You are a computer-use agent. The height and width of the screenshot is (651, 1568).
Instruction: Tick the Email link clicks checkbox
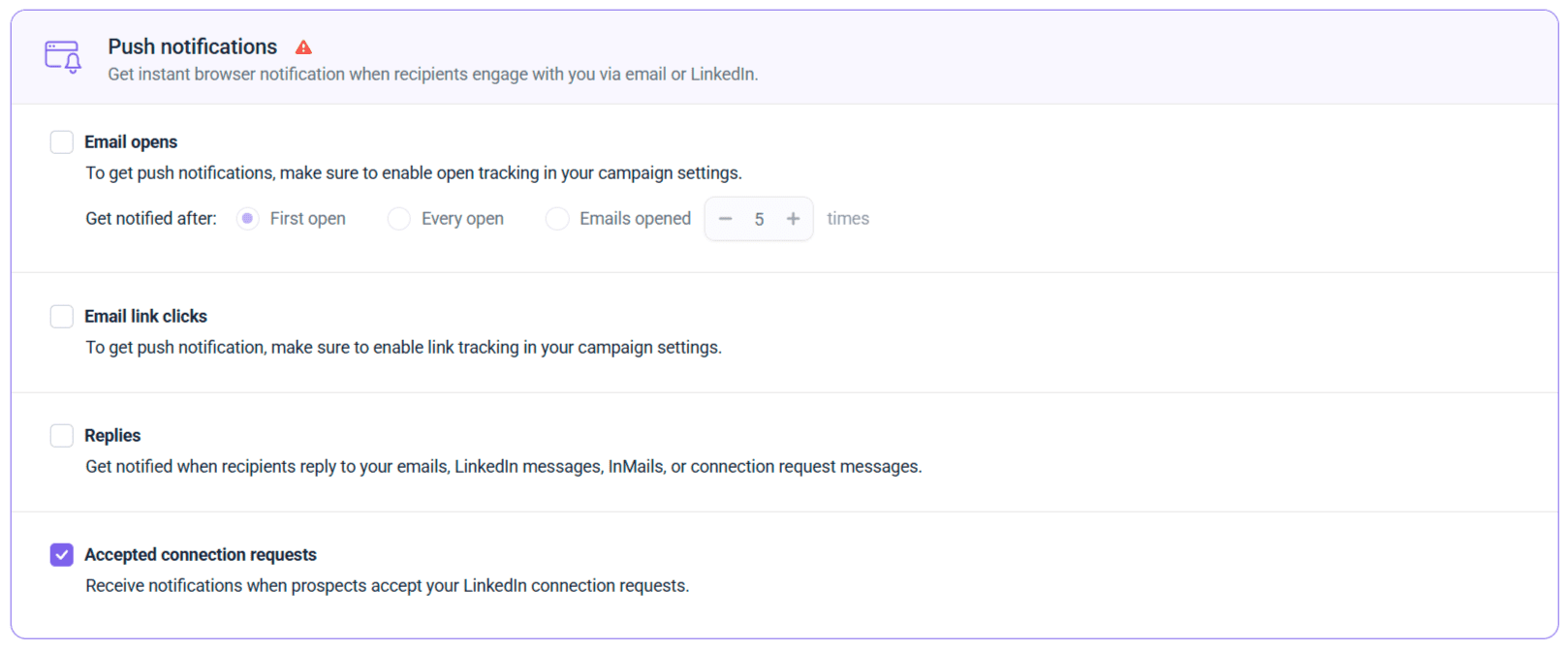tap(62, 317)
